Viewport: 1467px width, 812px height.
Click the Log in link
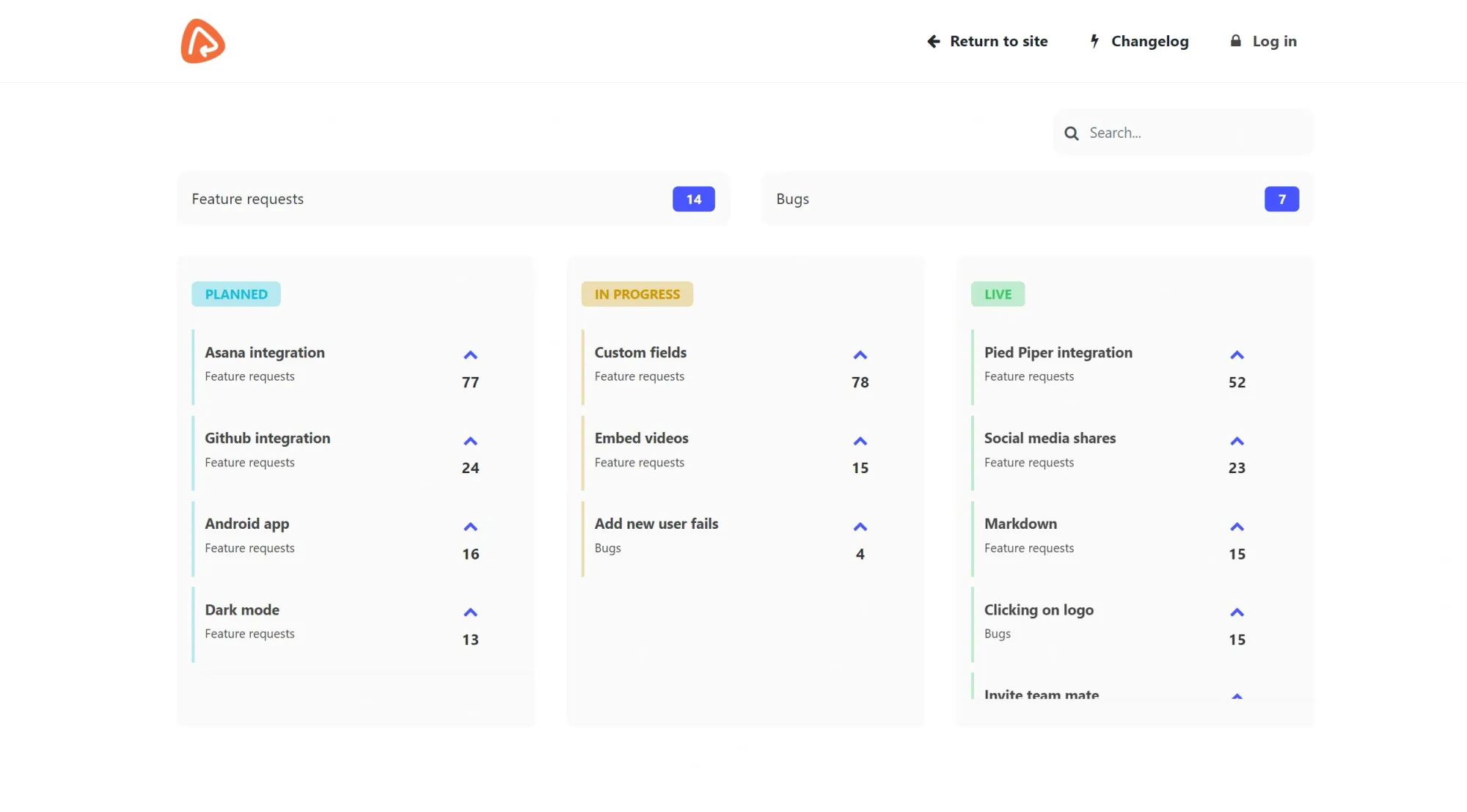[1264, 41]
